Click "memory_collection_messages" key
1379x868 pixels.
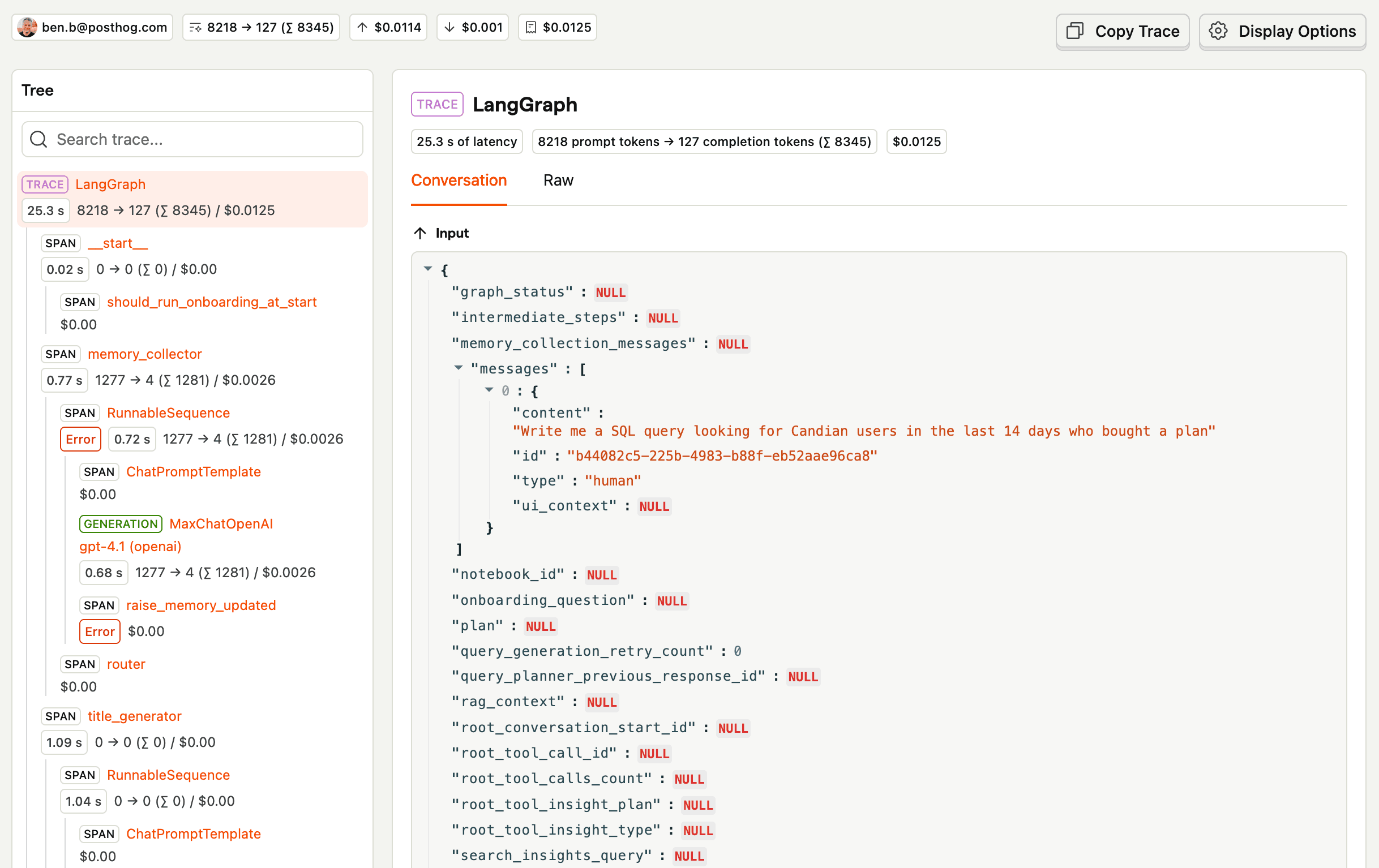(573, 343)
